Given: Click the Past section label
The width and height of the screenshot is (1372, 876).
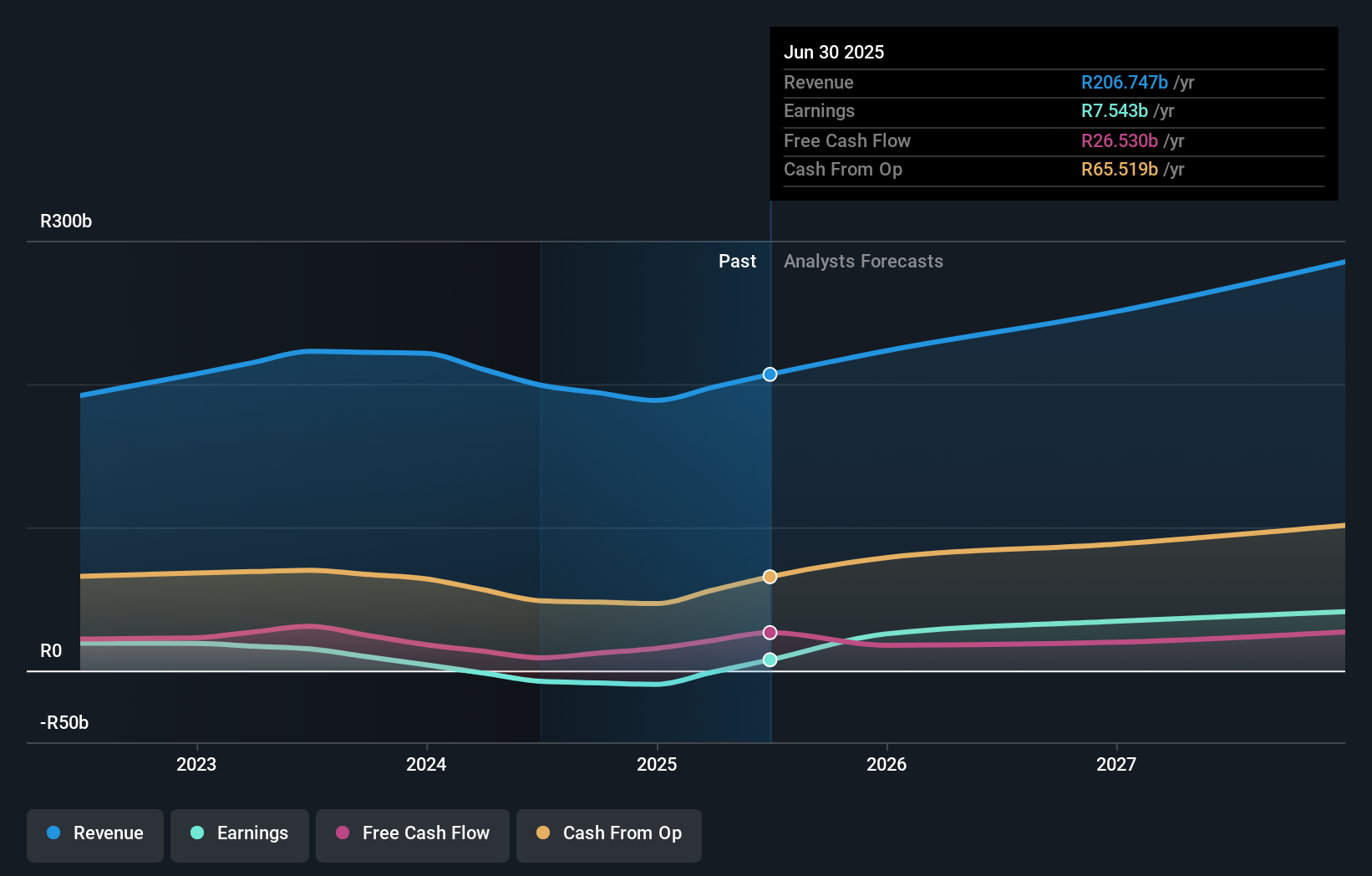Looking at the screenshot, I should [x=737, y=262].
